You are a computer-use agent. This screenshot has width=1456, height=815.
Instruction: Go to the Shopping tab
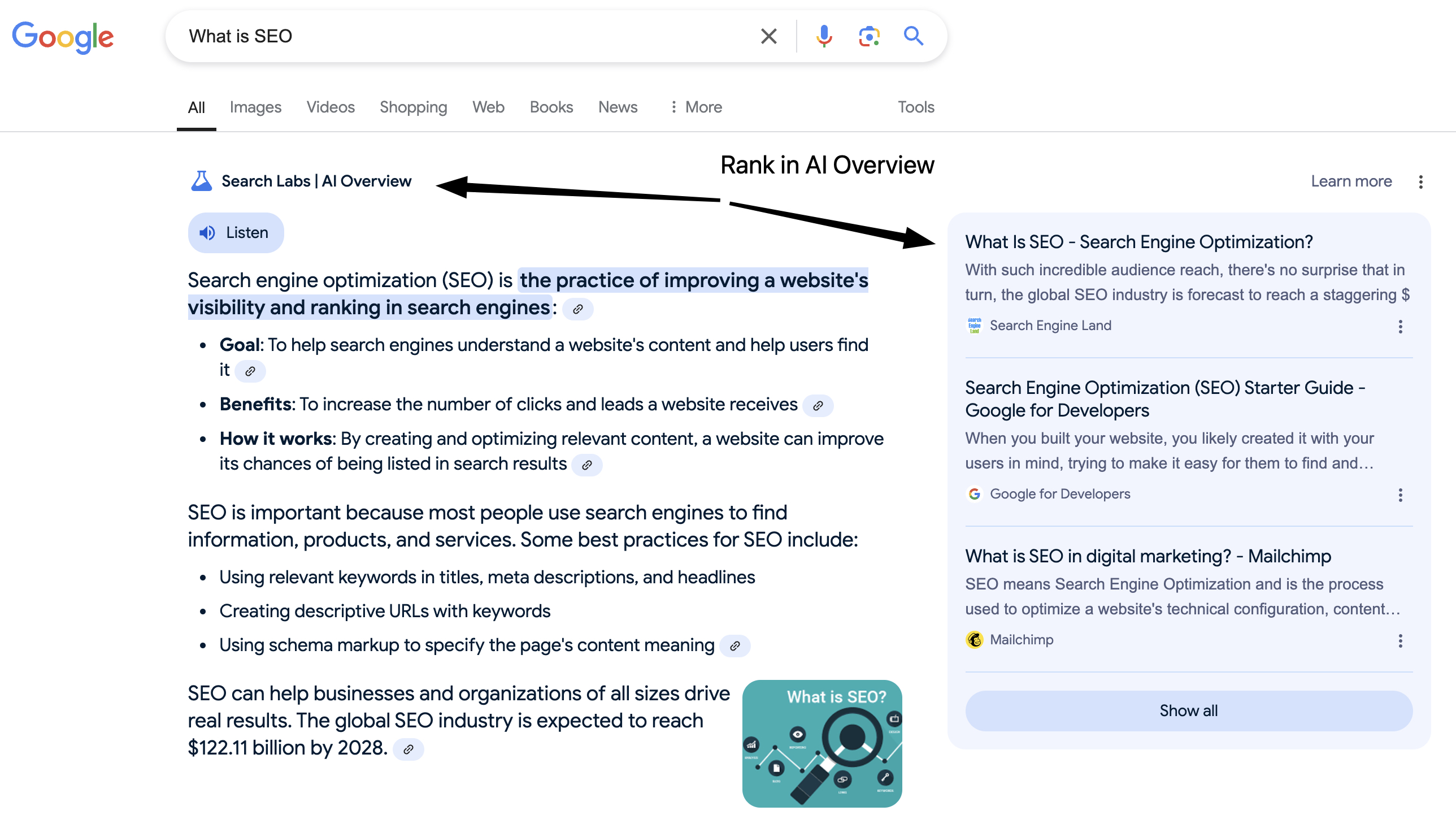(413, 107)
